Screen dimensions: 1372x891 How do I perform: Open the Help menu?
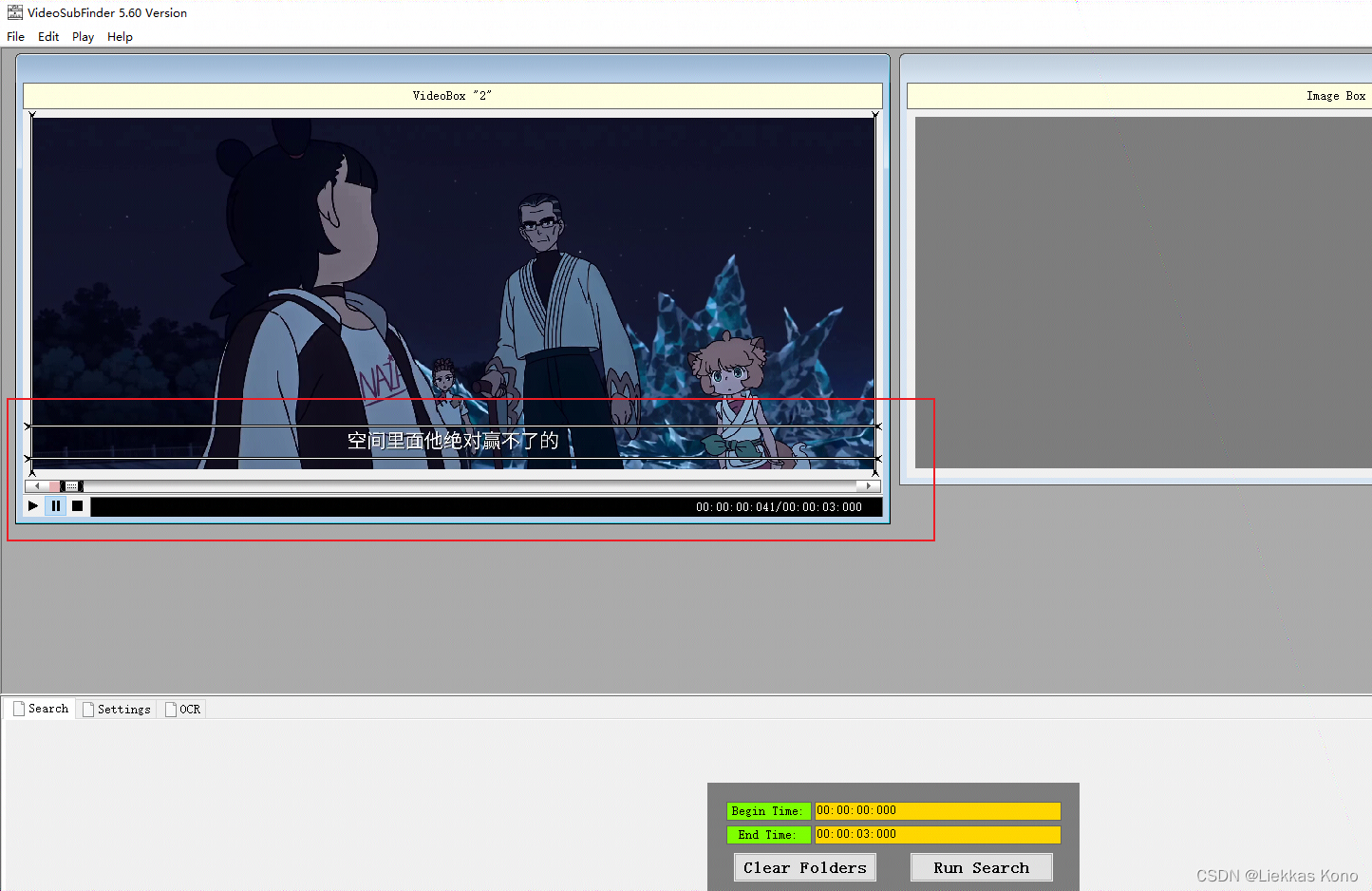pos(120,37)
